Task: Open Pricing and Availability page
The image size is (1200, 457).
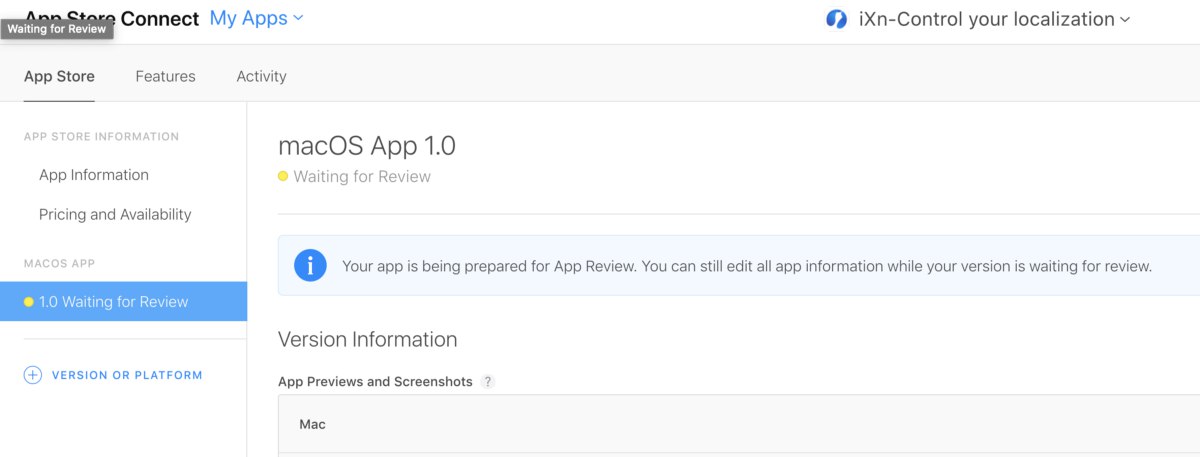Action: coord(115,214)
